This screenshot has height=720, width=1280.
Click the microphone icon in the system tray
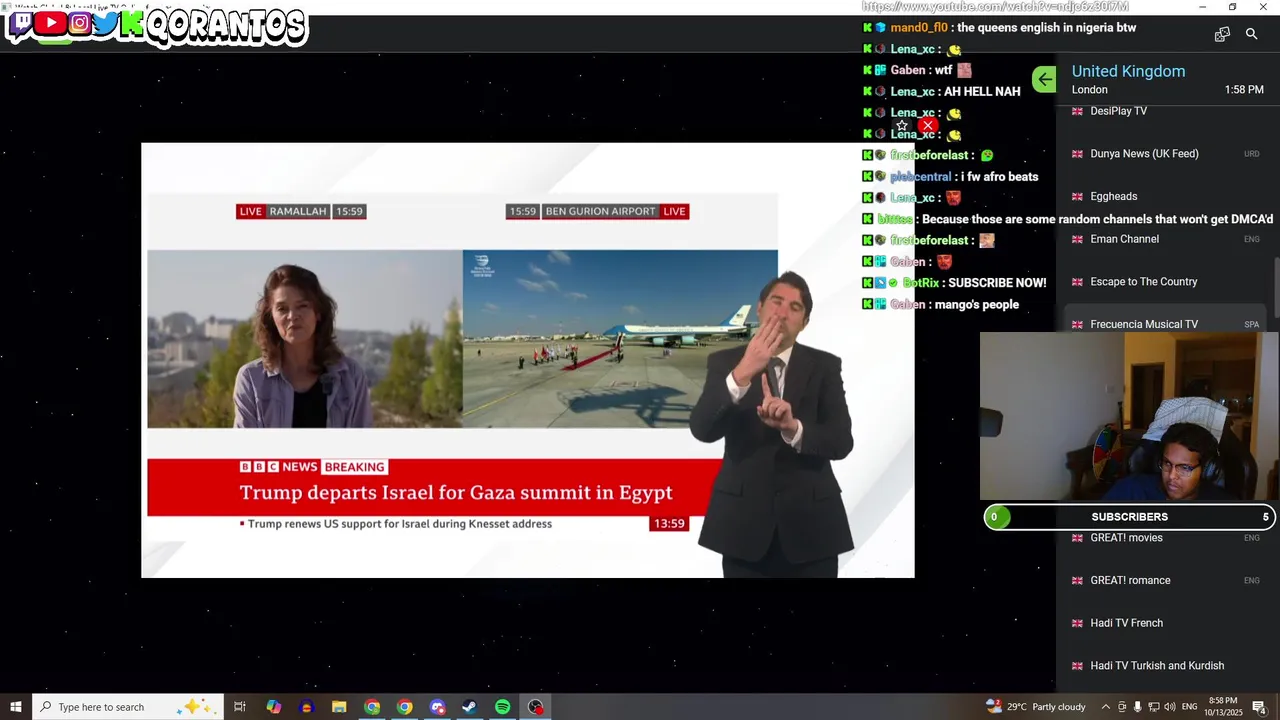(1137, 707)
